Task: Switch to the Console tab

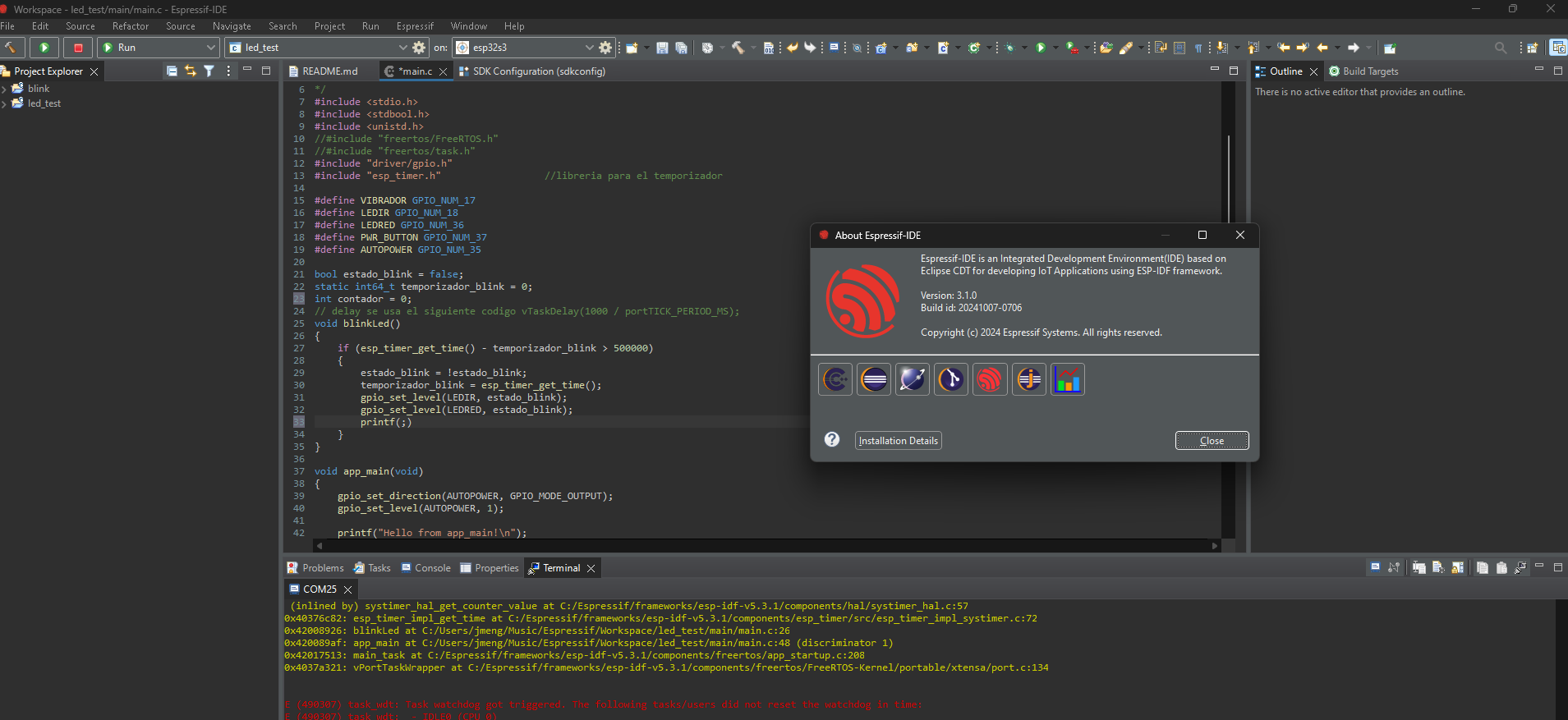Action: pos(425,568)
